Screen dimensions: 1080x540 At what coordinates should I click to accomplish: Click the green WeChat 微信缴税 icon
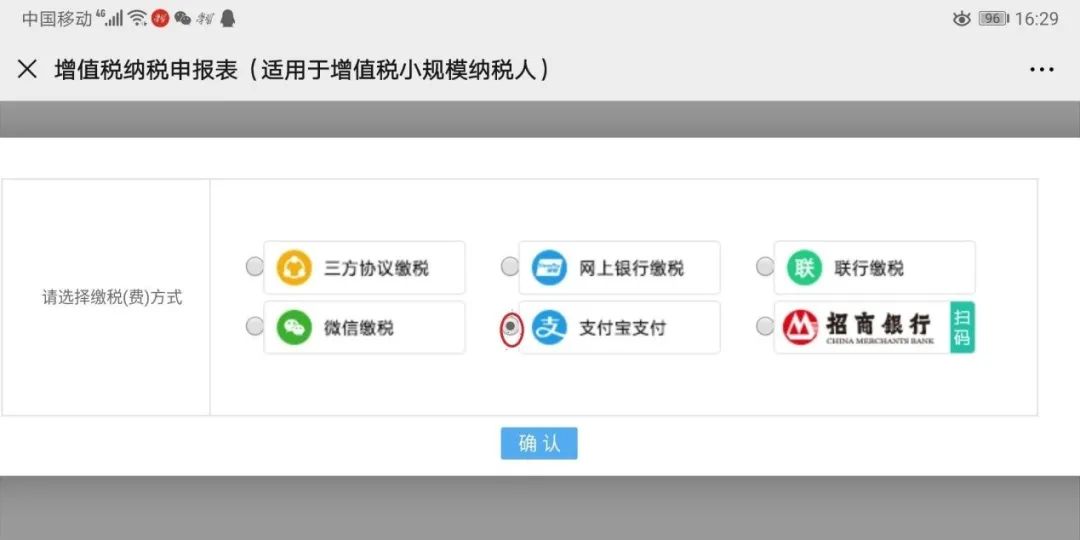coord(294,328)
